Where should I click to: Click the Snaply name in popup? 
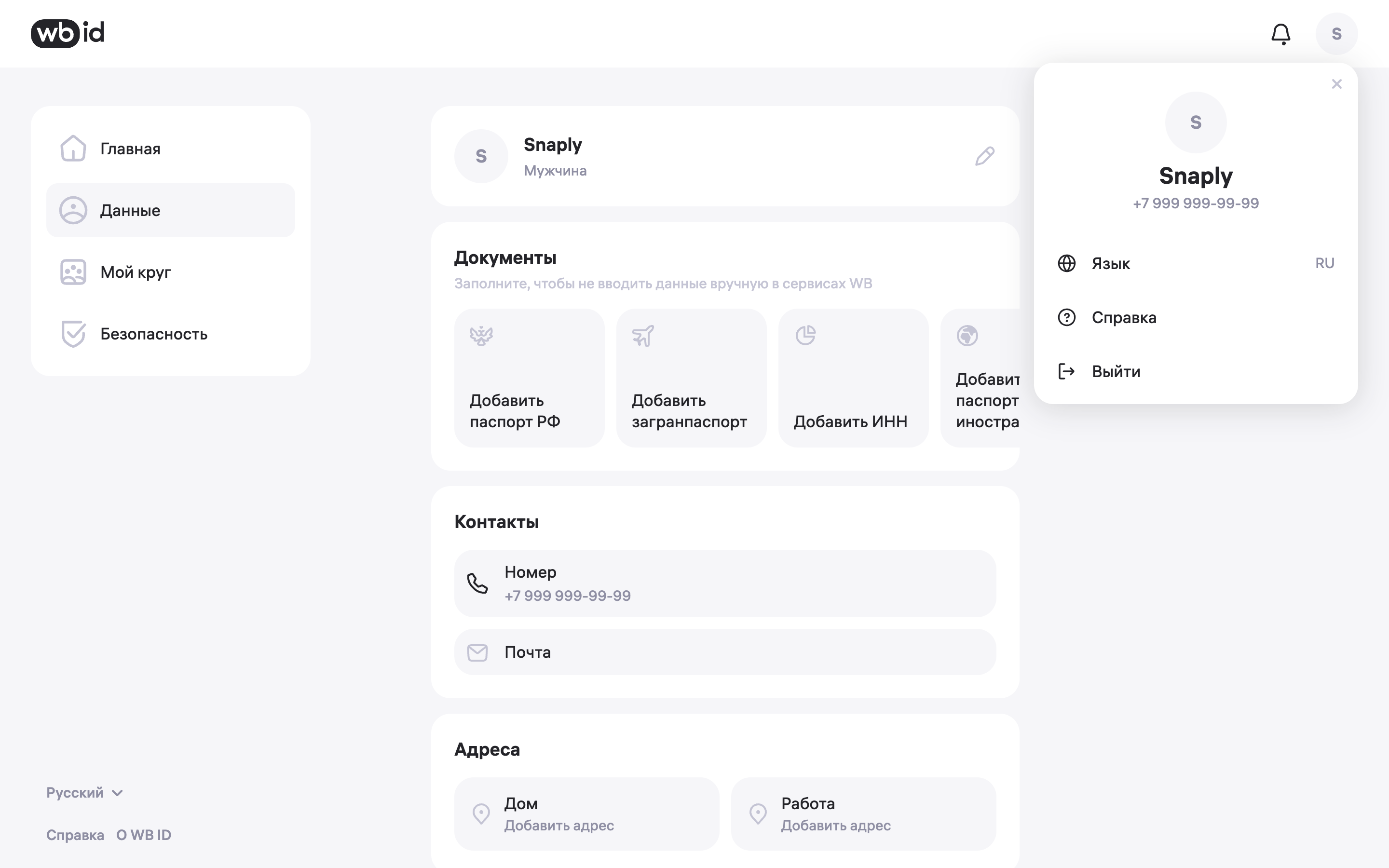(1196, 176)
